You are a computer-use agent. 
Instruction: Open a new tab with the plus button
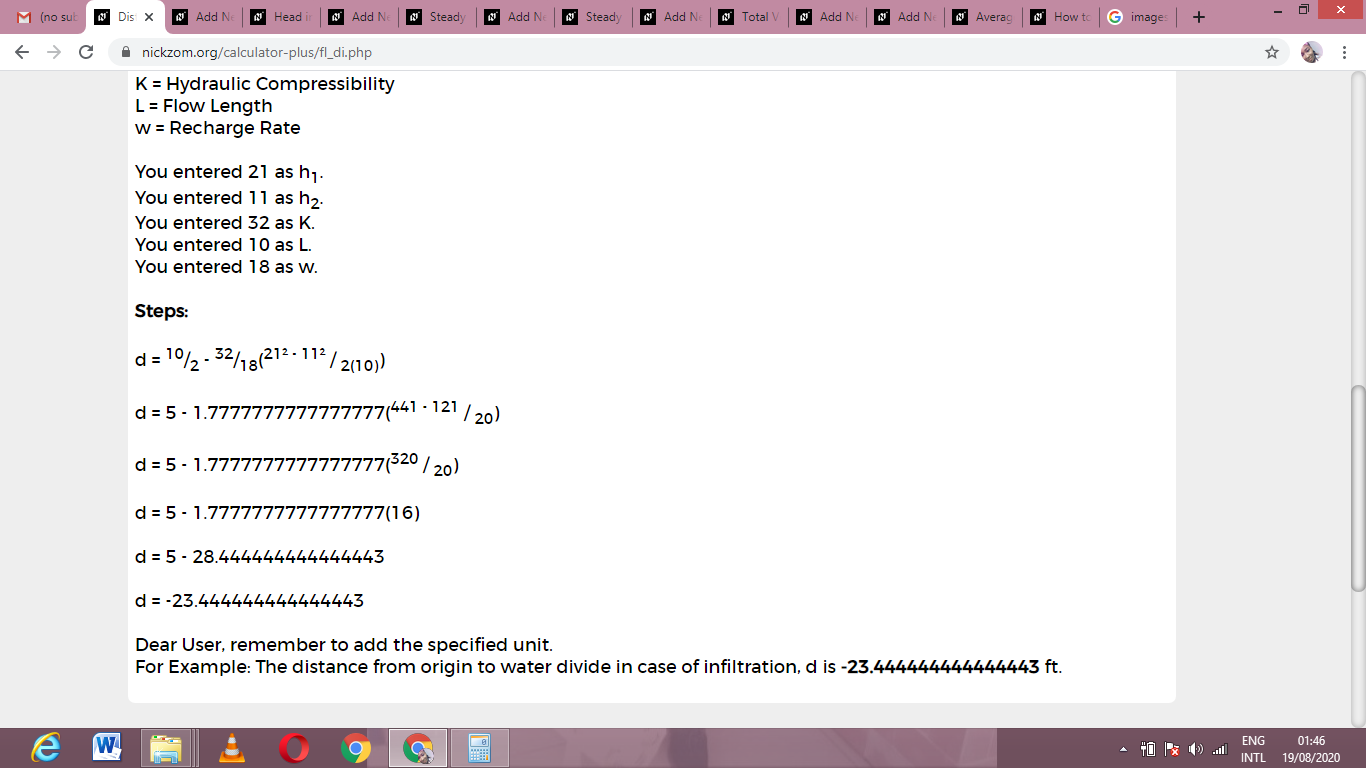click(1199, 17)
